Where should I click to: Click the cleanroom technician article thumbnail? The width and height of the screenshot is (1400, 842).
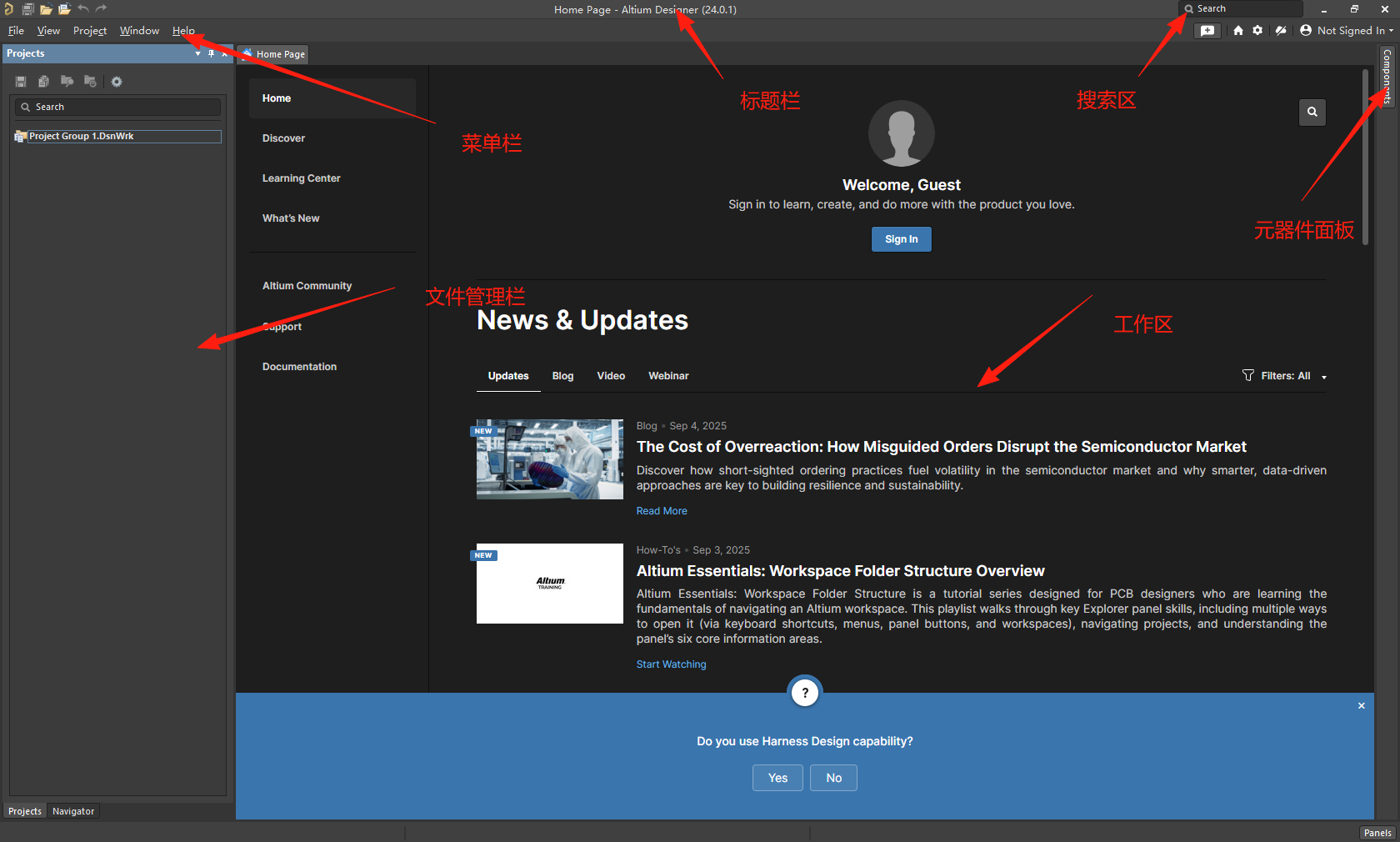tap(550, 459)
